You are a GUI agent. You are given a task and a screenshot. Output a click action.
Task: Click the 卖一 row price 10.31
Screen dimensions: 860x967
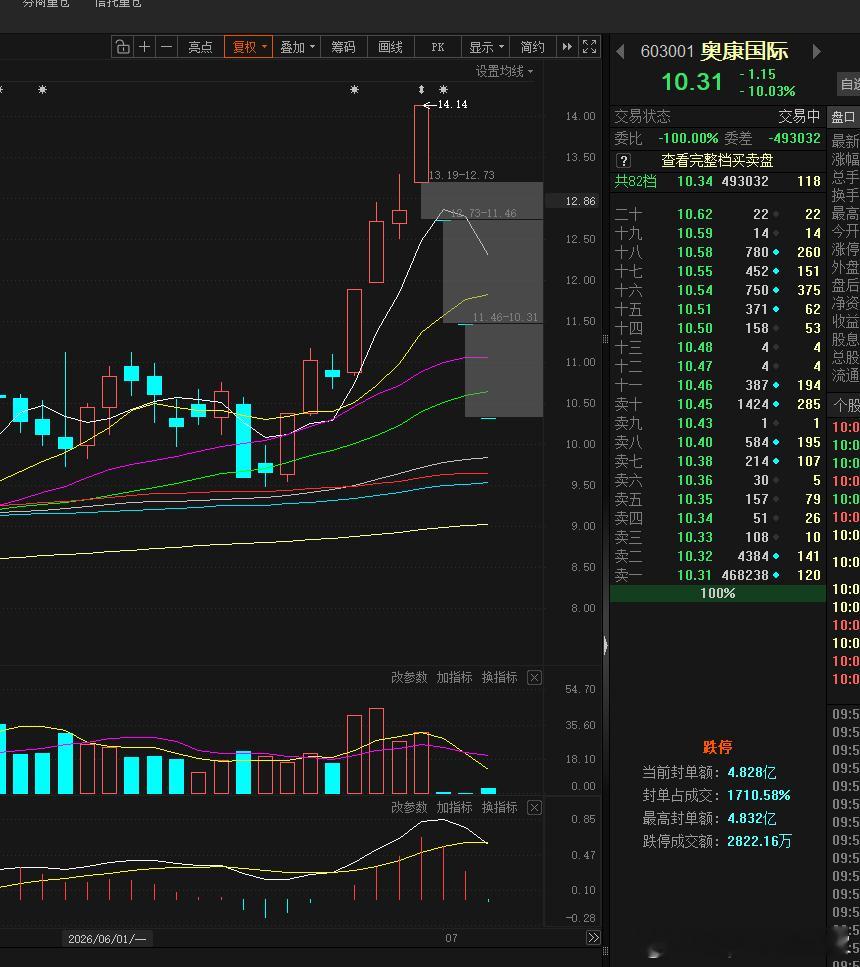pyautogui.click(x=695, y=575)
